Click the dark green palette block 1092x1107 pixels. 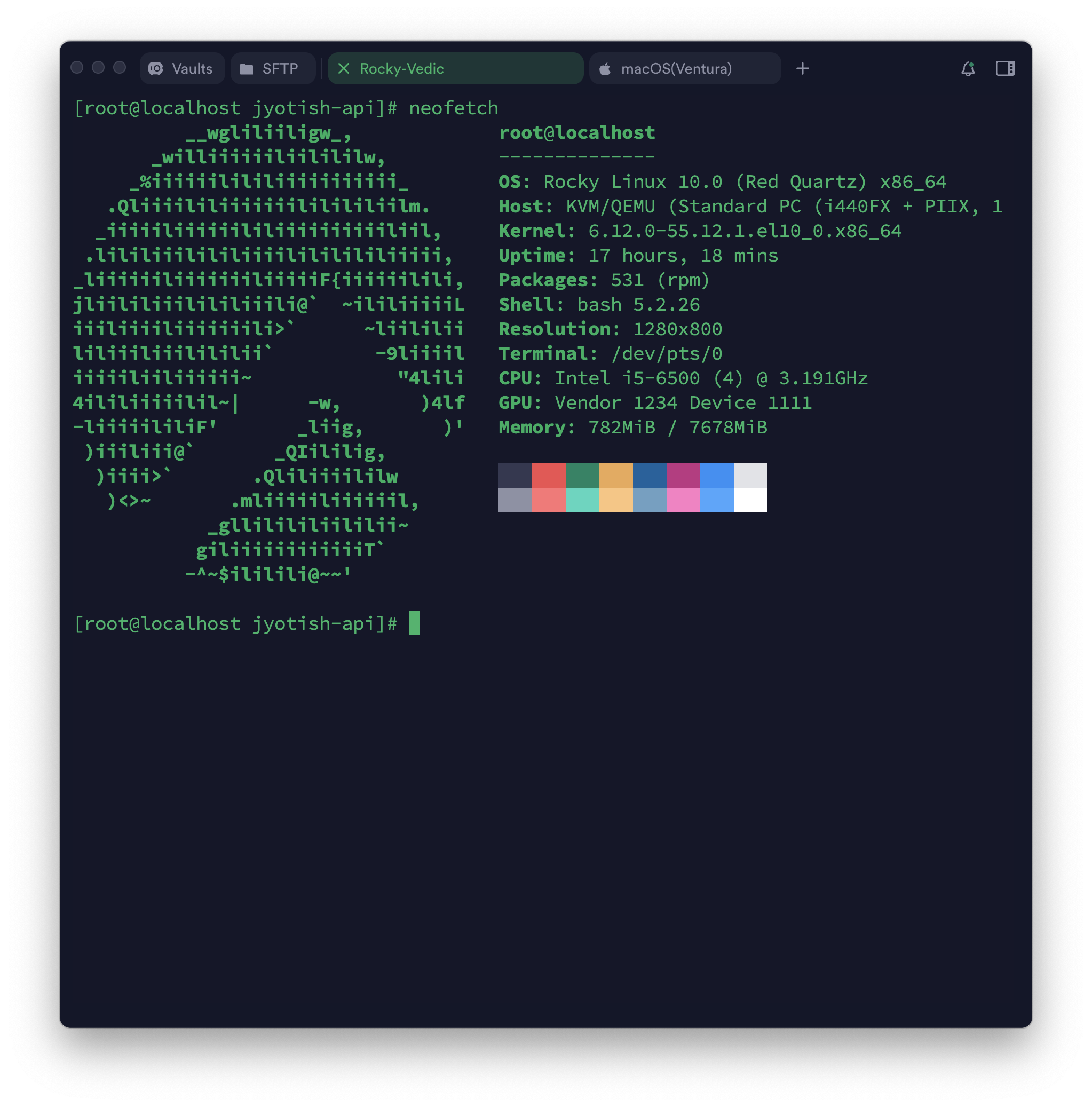(583, 476)
